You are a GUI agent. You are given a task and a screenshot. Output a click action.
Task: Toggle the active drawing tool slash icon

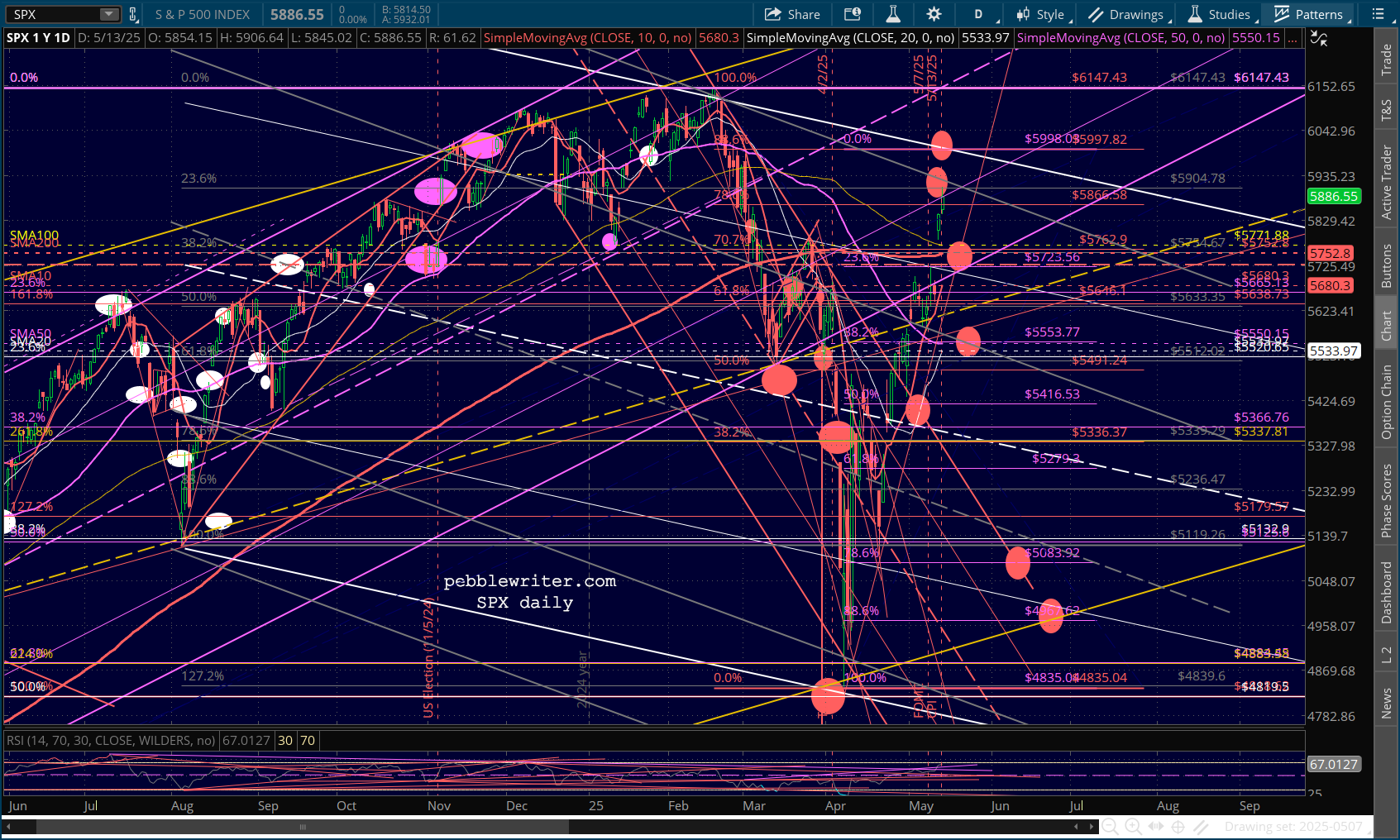pos(1202,826)
